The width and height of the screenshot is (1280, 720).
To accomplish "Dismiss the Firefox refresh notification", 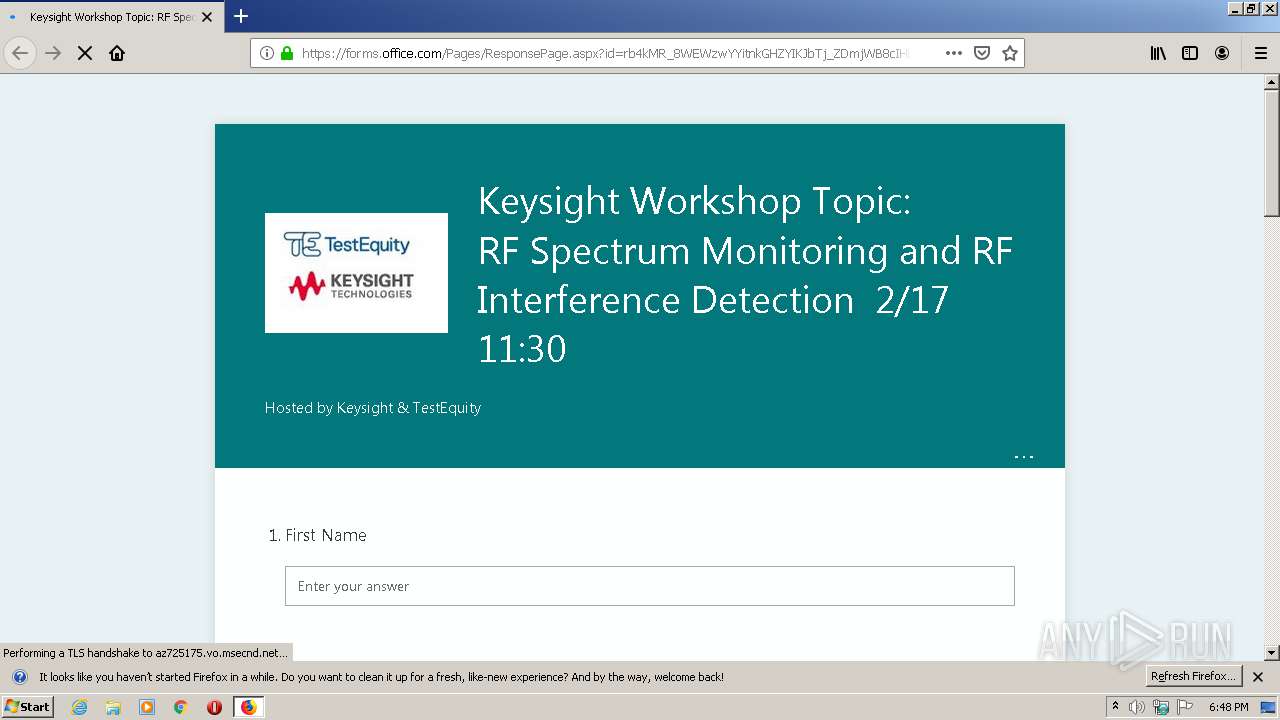I will (x=1258, y=677).
